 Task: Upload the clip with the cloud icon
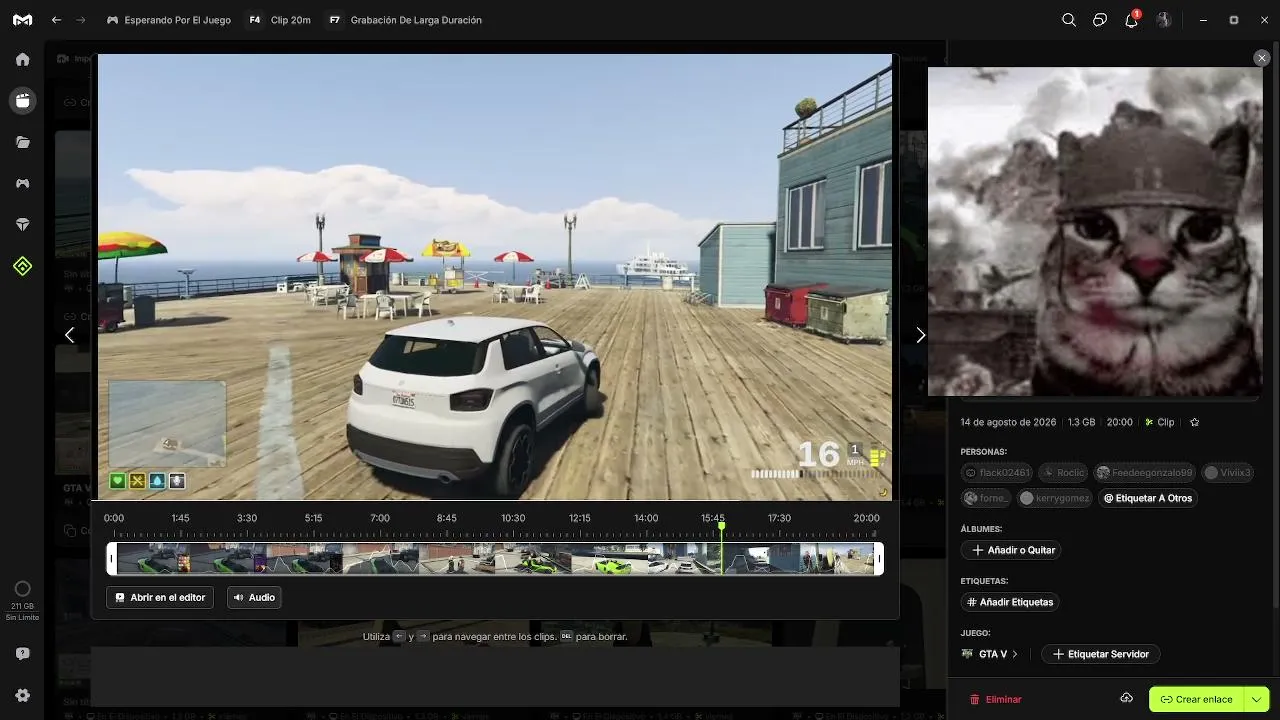(x=1126, y=698)
